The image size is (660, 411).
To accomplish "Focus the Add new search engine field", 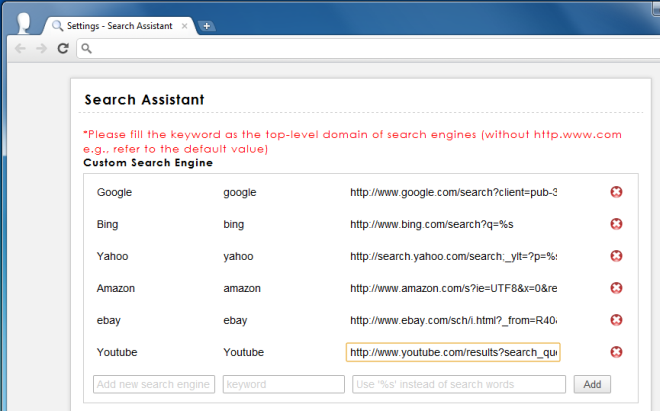I will tap(154, 384).
